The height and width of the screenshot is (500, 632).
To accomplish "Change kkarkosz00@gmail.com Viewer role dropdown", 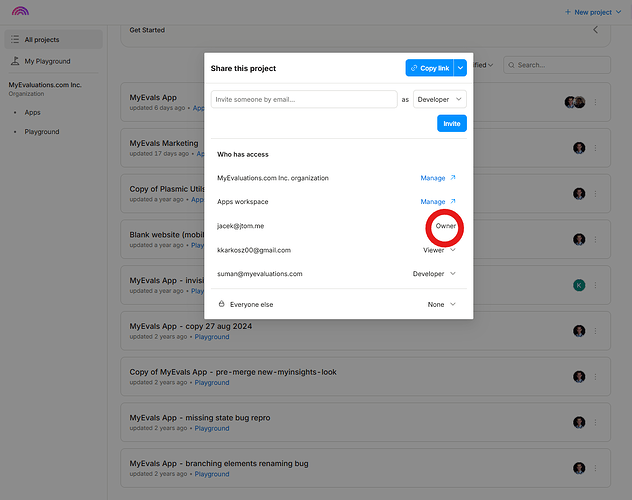I will coord(440,250).
